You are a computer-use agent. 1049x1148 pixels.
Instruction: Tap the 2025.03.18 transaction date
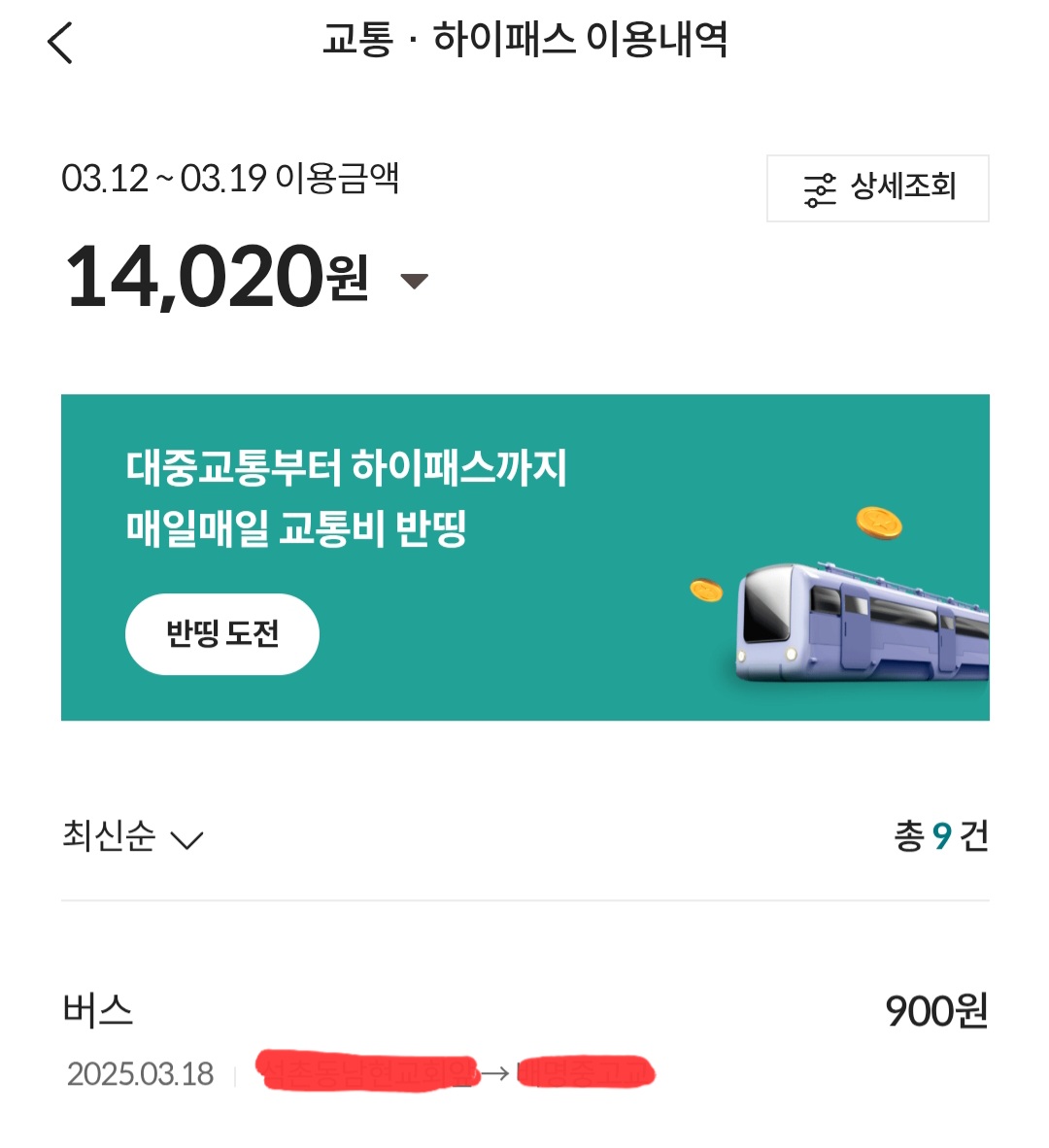click(x=141, y=1074)
